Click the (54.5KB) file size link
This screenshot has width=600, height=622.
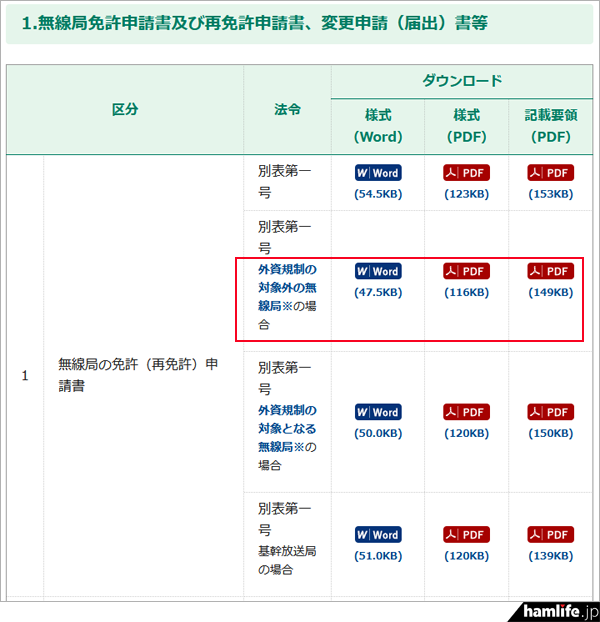tap(377, 194)
